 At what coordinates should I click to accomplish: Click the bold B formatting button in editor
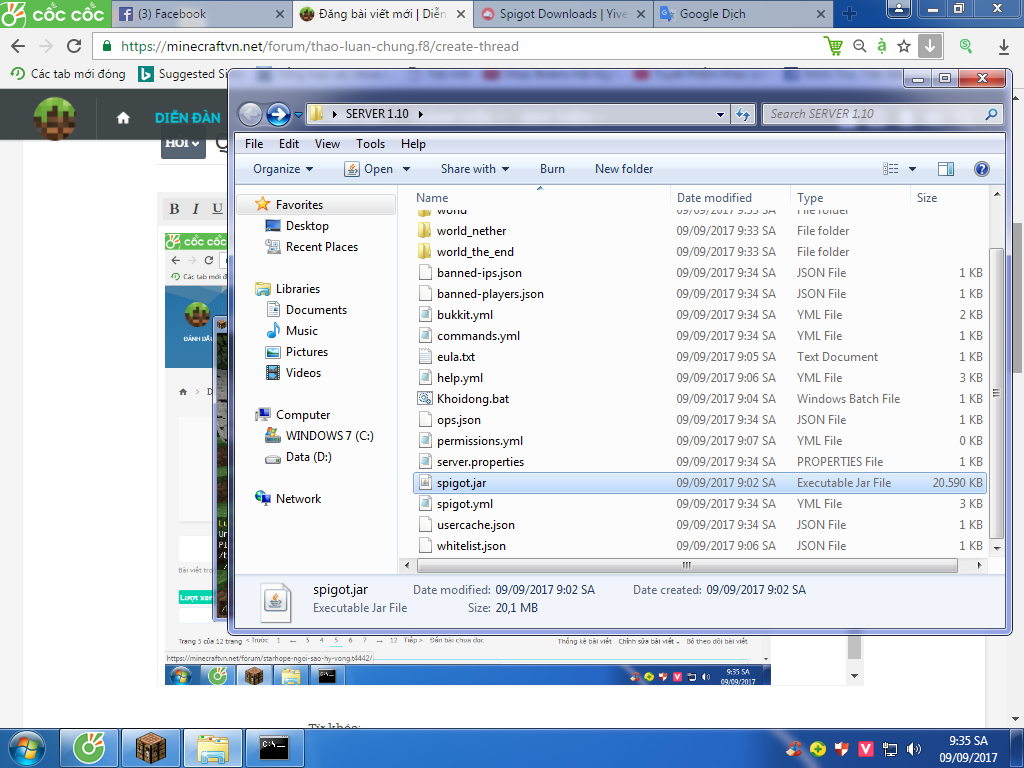174,209
